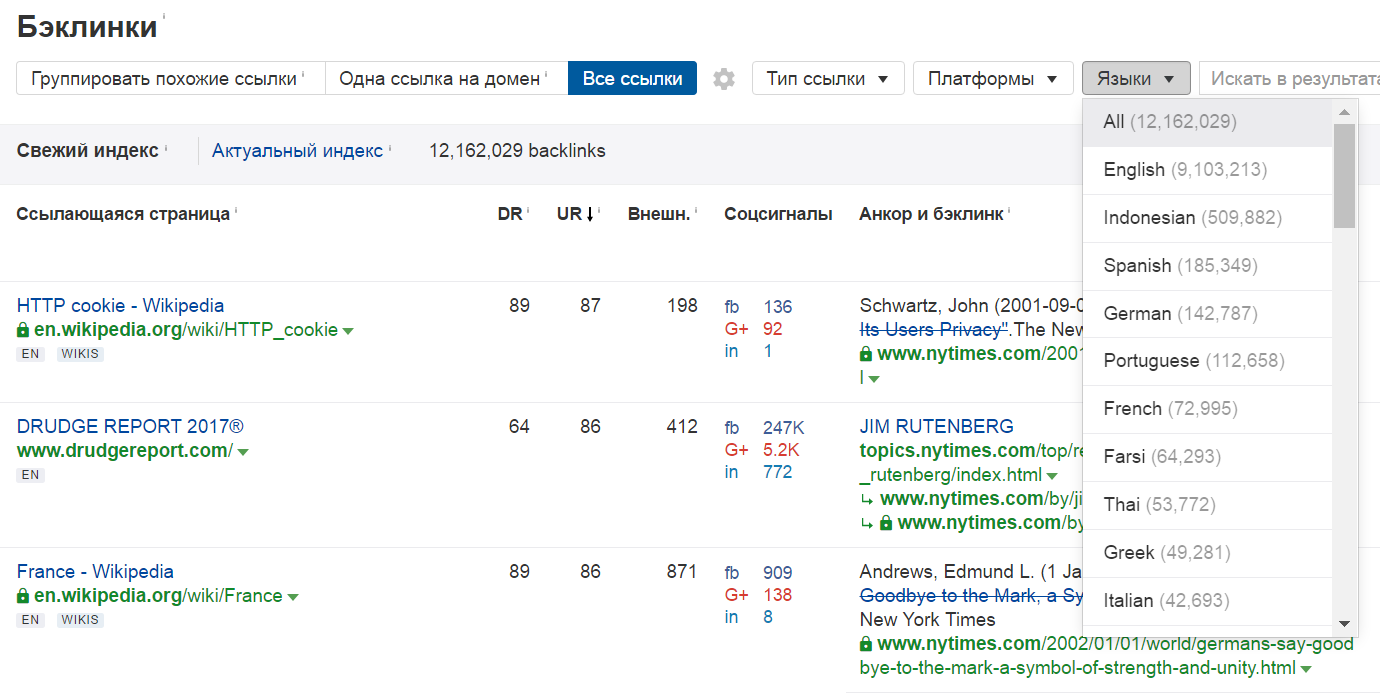Click the G+ icon for DRUDGE REPORT row
Viewport: 1380px width, 698px height.
(x=738, y=450)
